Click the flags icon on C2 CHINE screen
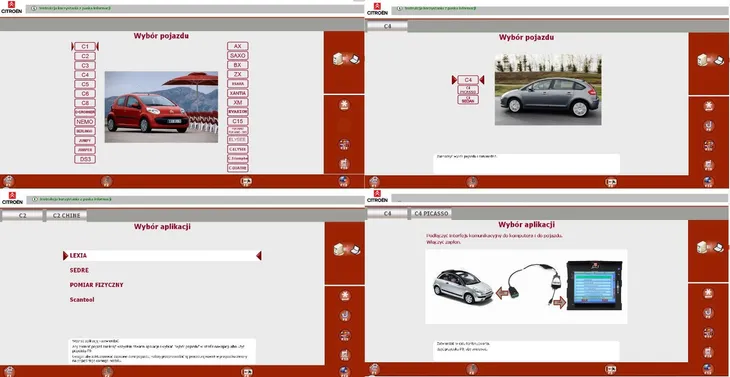The image size is (730, 377). click(x=345, y=335)
